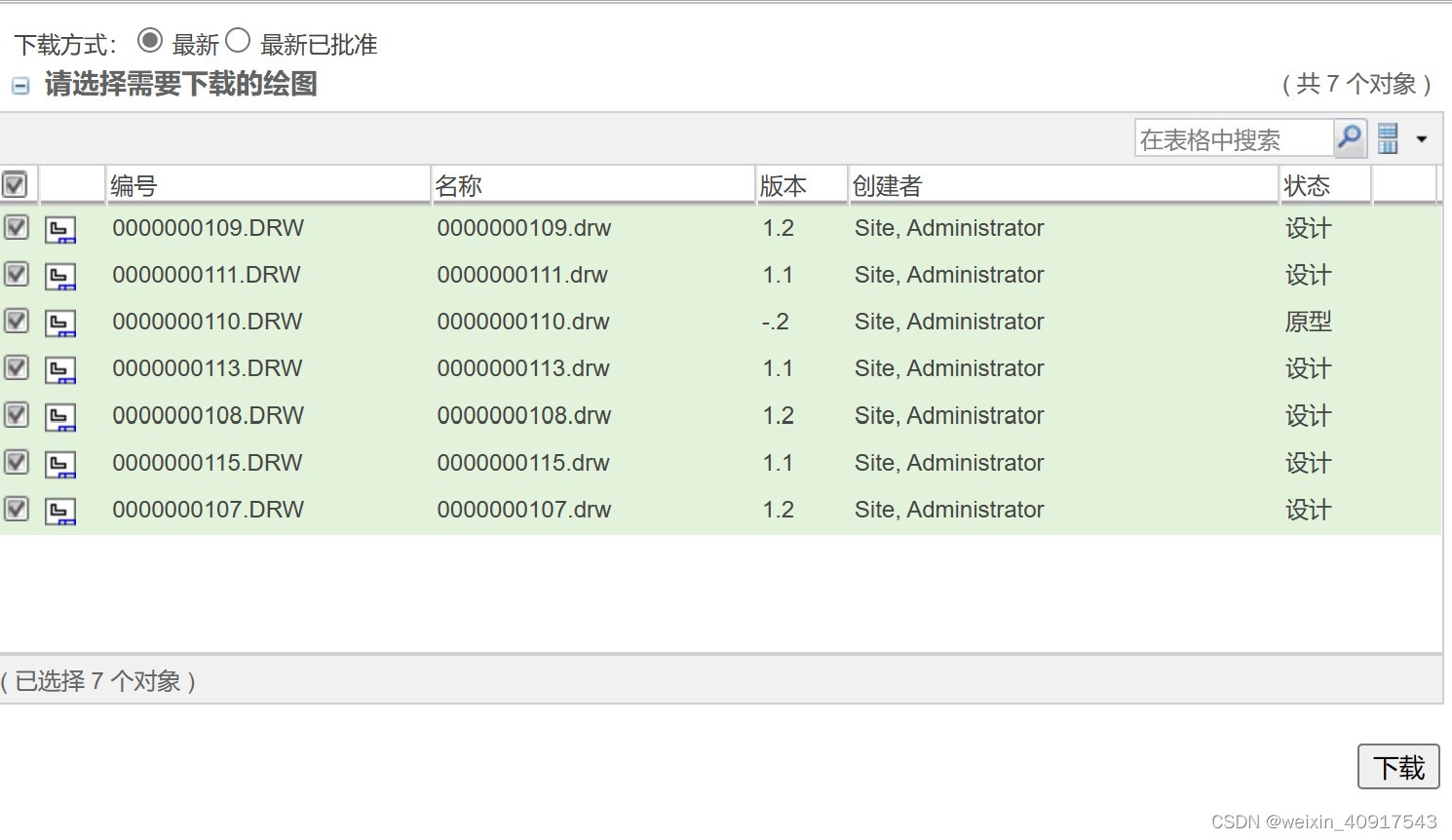Click the drawing icon for 0000000113.DRW

60,370
